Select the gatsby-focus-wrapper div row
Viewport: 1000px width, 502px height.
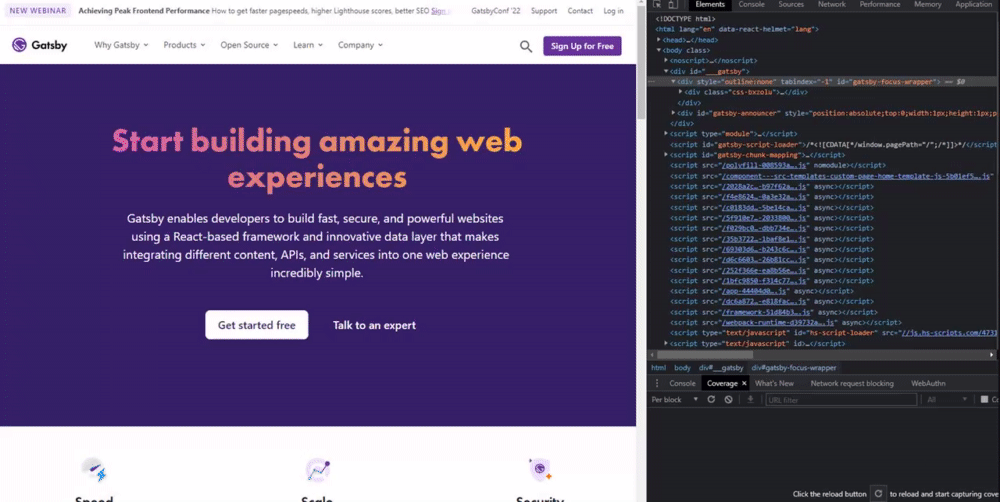pyautogui.click(x=823, y=82)
